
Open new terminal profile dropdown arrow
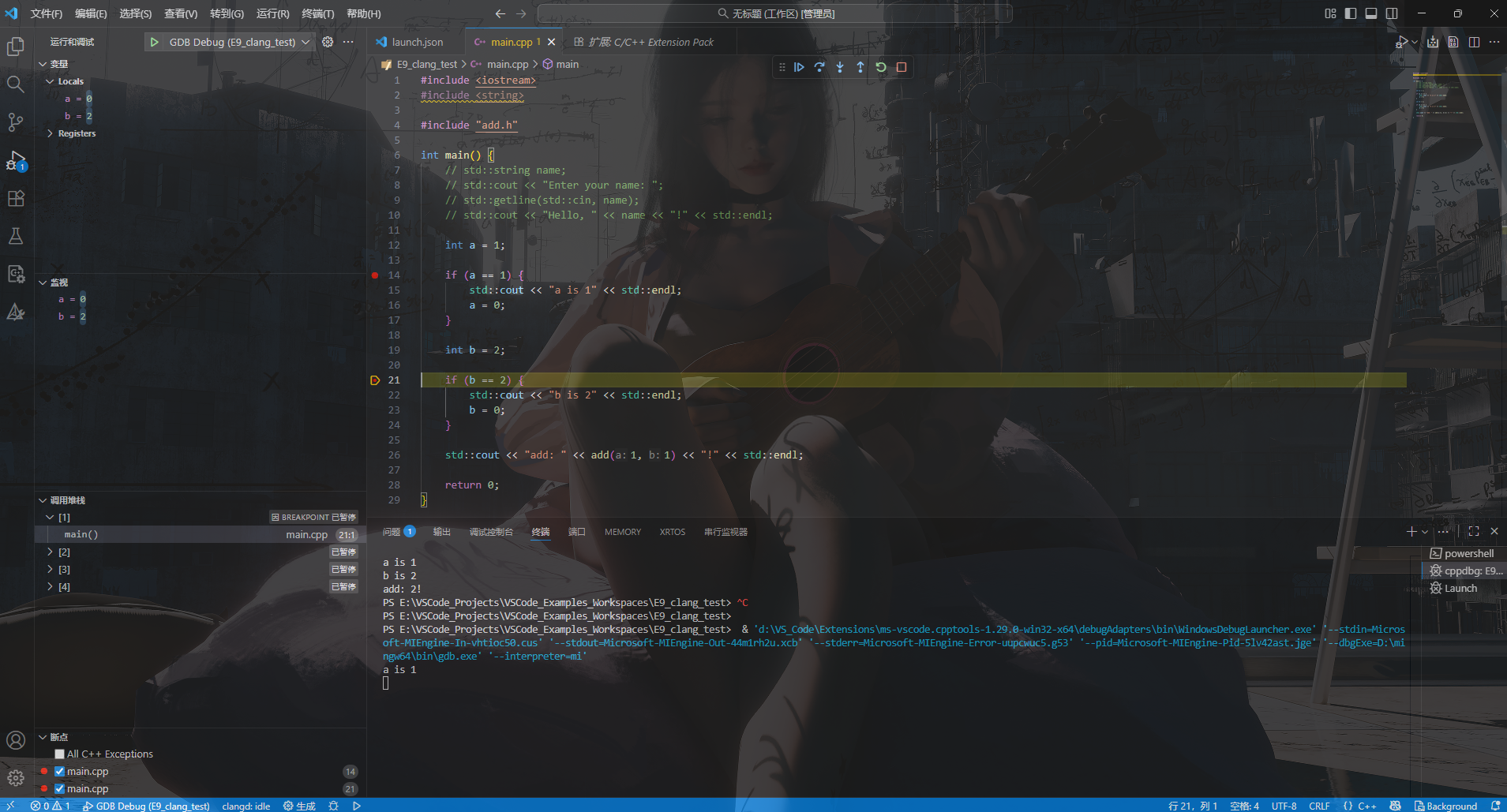(x=1425, y=532)
